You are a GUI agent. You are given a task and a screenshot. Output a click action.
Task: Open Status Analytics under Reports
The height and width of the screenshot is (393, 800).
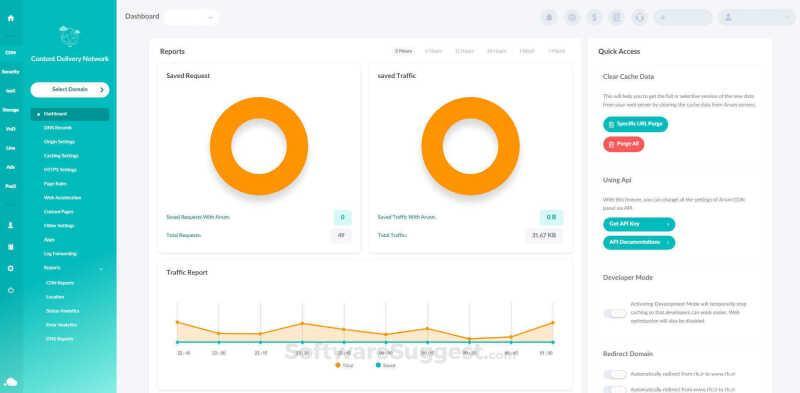coord(62,311)
